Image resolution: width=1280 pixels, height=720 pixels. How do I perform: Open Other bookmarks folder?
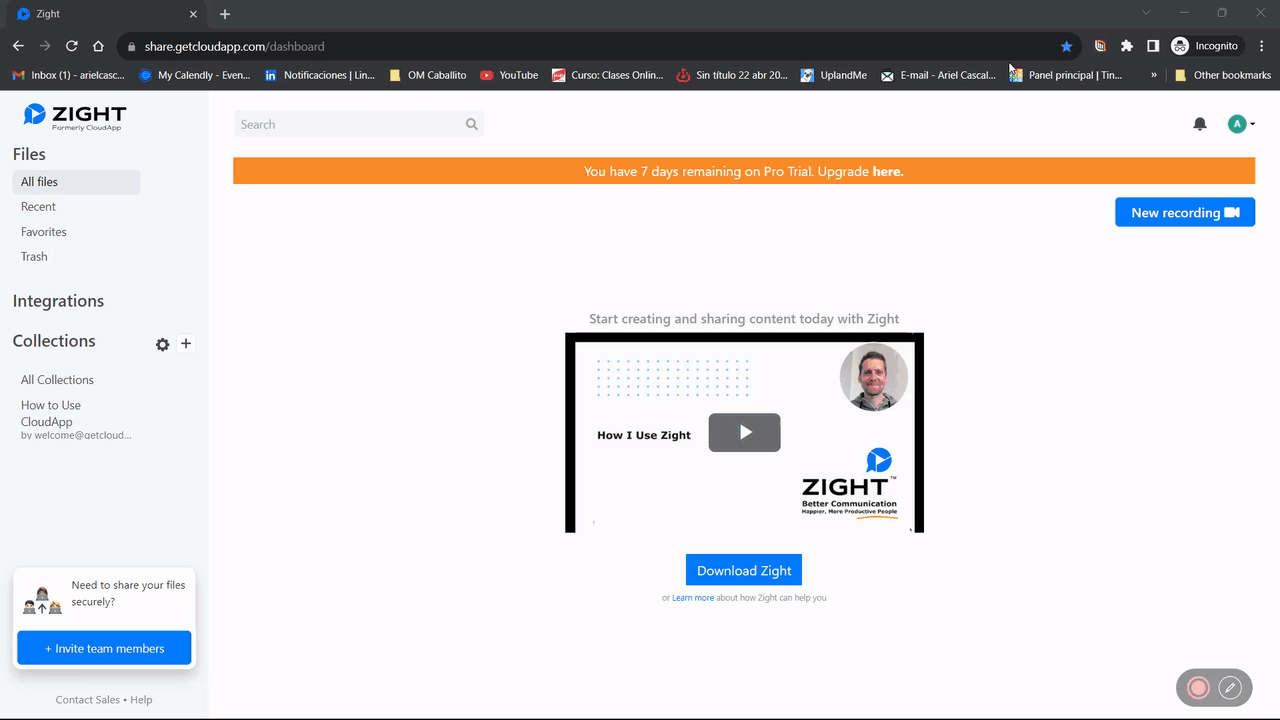(x=1222, y=75)
